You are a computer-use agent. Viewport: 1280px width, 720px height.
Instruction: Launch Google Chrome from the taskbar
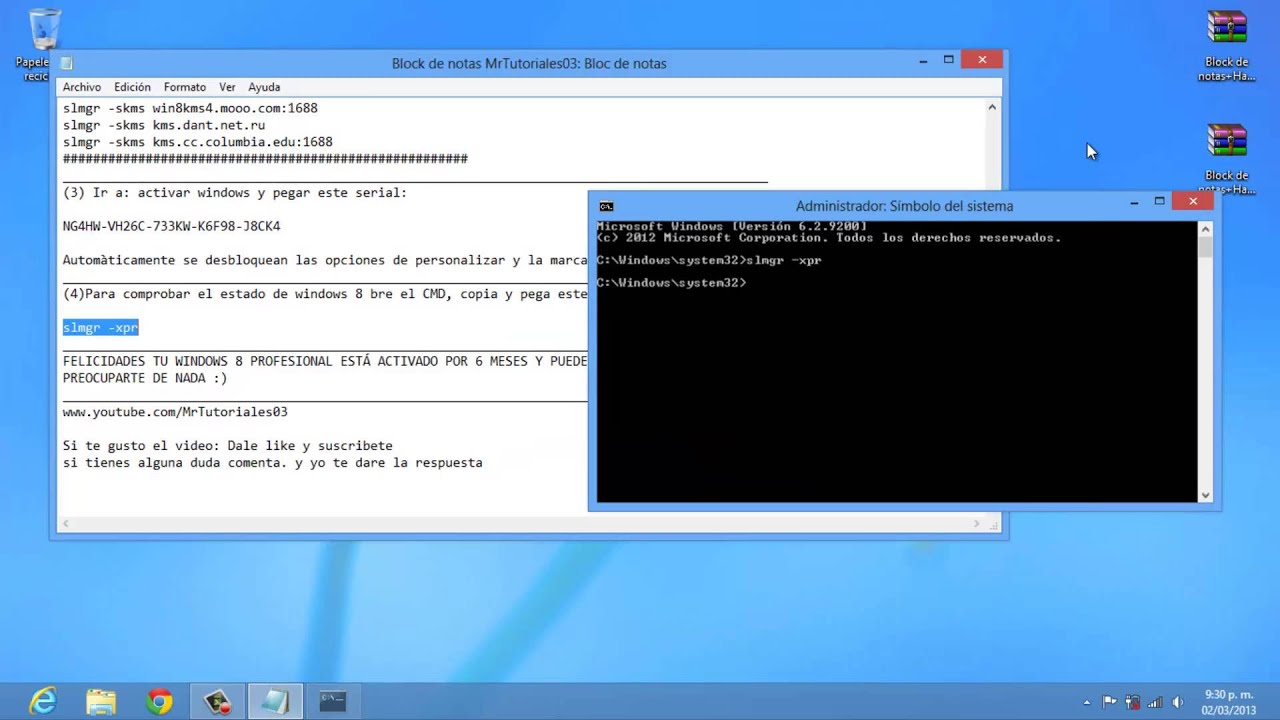(159, 701)
